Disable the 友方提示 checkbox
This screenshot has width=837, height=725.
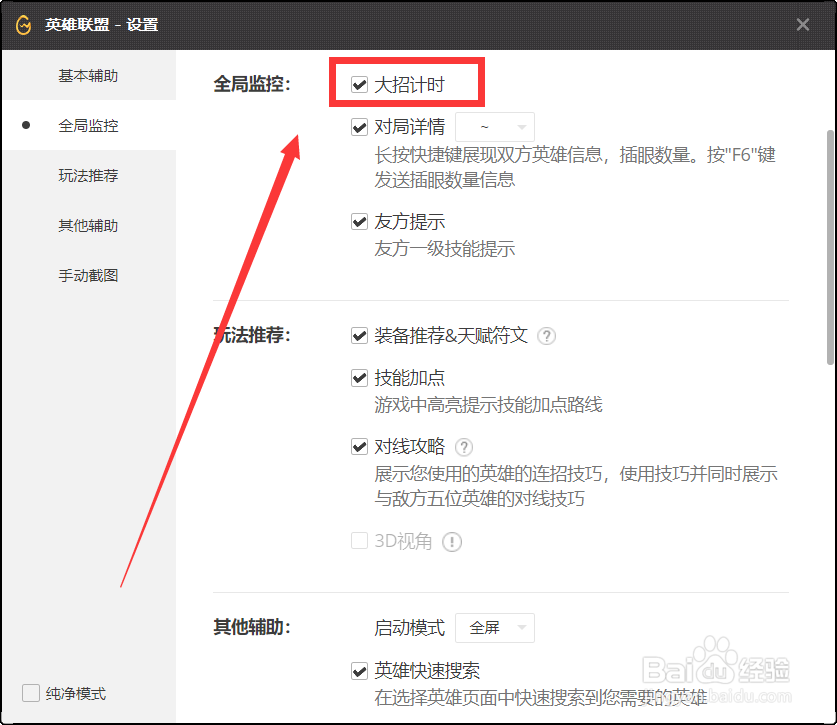359,221
